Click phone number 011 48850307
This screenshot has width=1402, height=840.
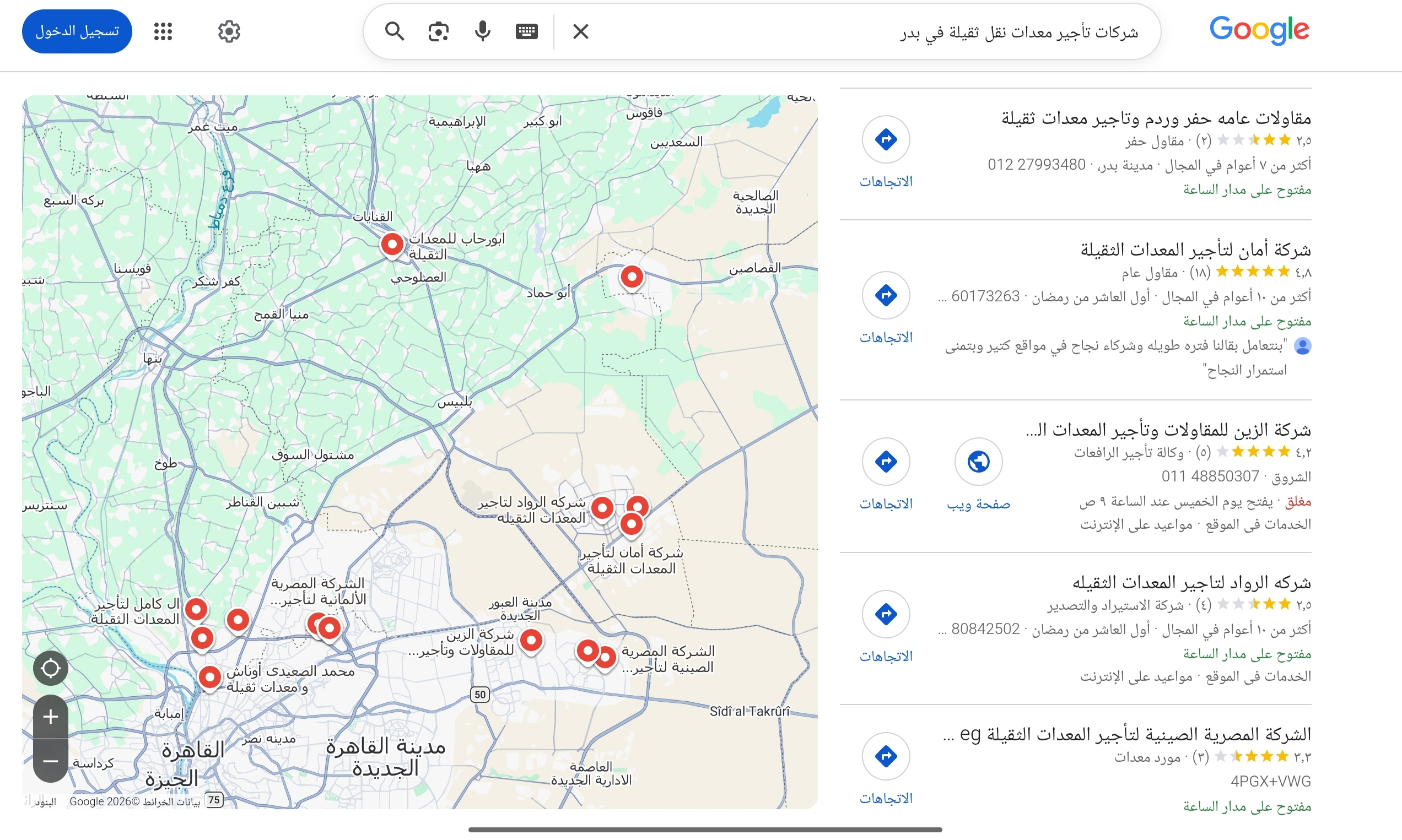click(1210, 476)
